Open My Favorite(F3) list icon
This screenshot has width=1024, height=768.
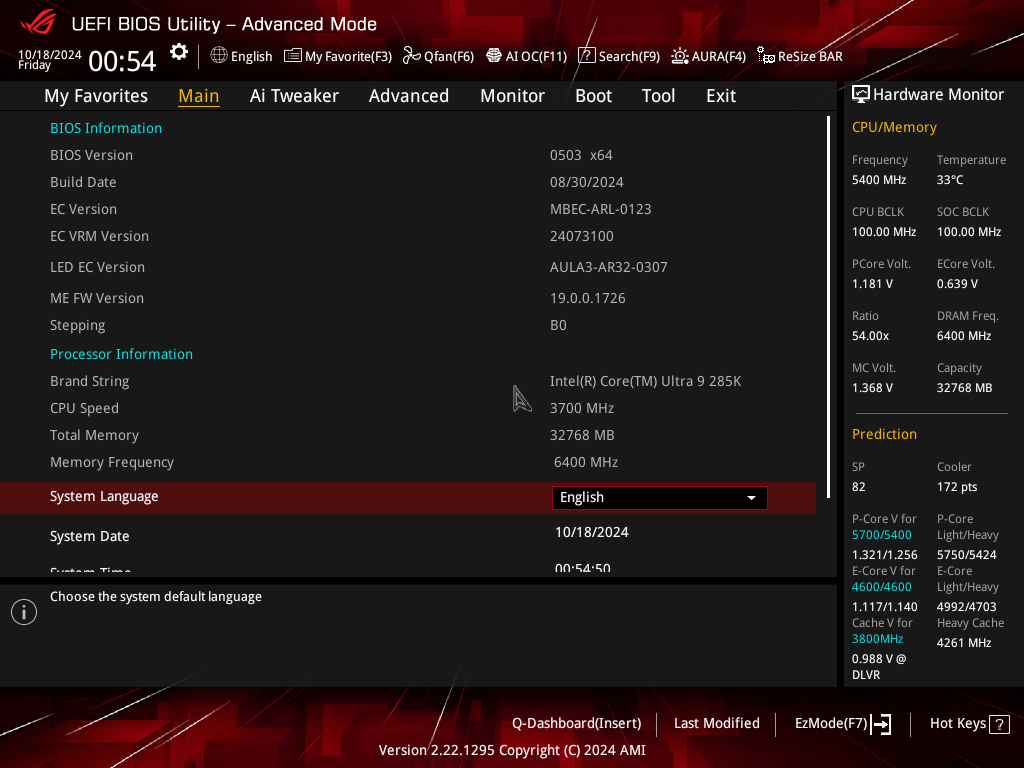point(293,56)
